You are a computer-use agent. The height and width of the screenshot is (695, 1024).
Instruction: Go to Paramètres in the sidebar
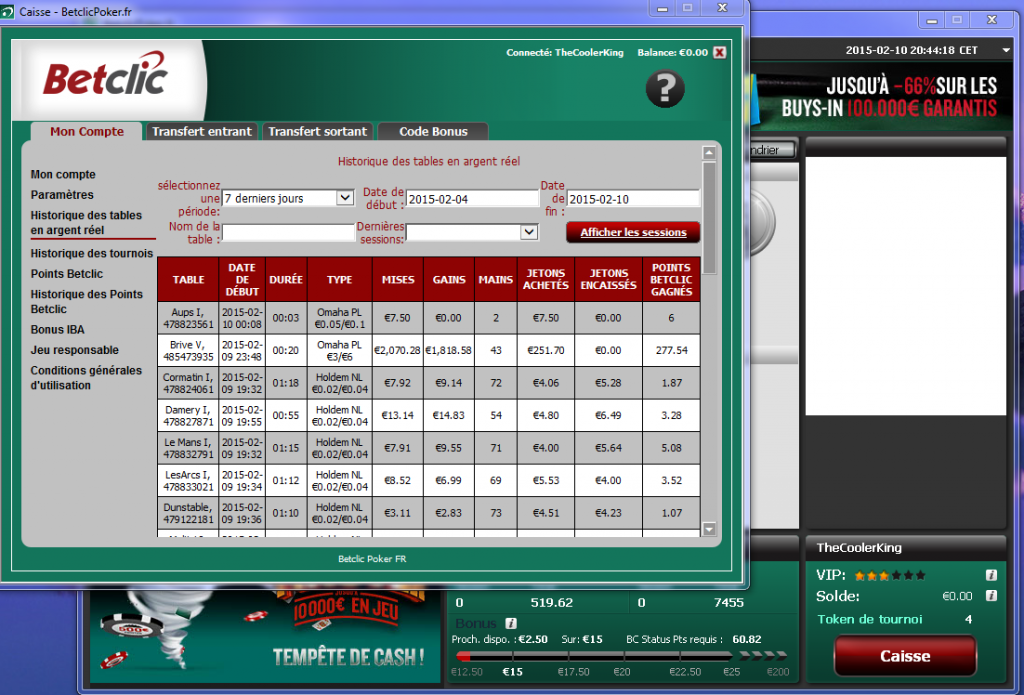pos(62,195)
